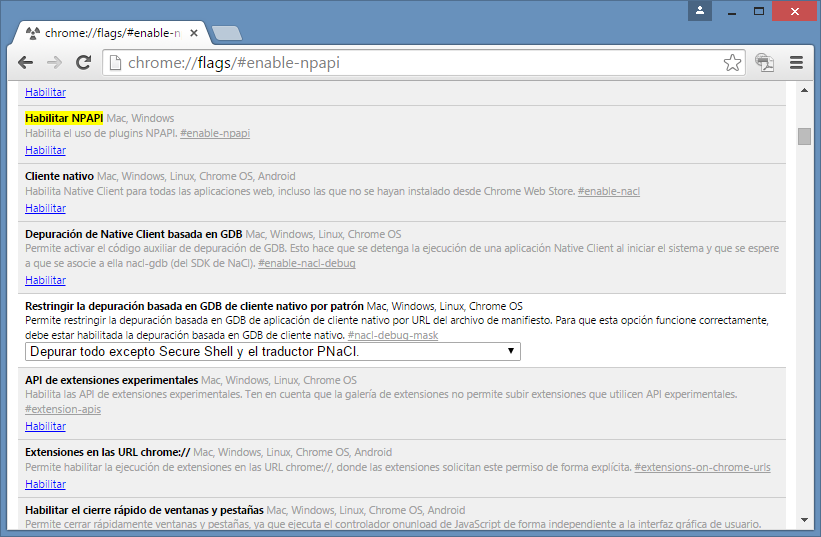The image size is (821, 537).
Task: Enable Native Client GDB debugging Habilitar link
Action: [x=45, y=280]
